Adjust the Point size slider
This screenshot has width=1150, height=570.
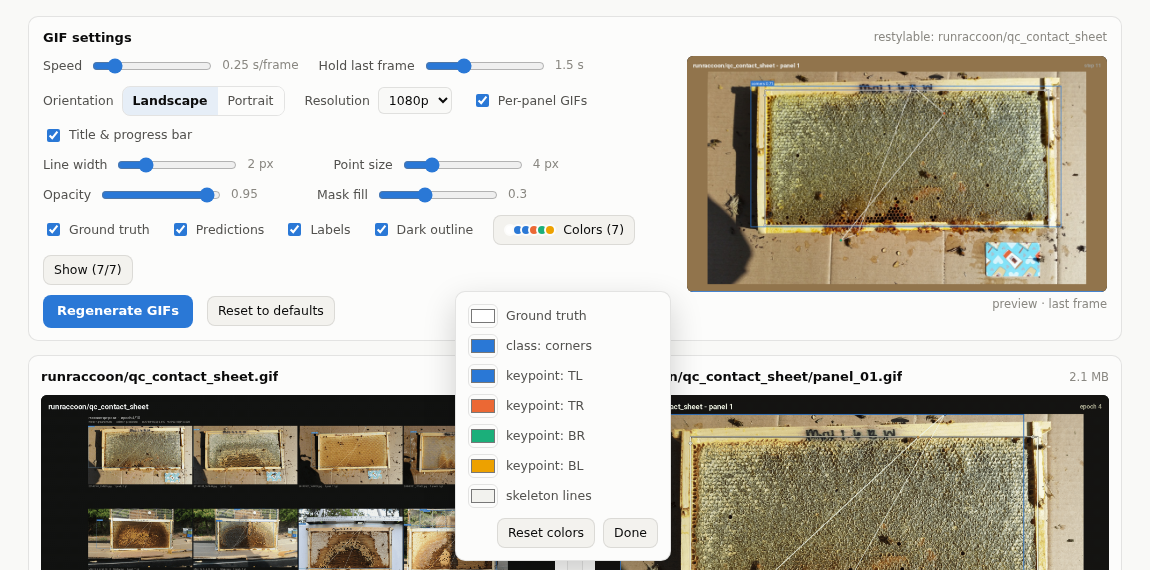463,165
